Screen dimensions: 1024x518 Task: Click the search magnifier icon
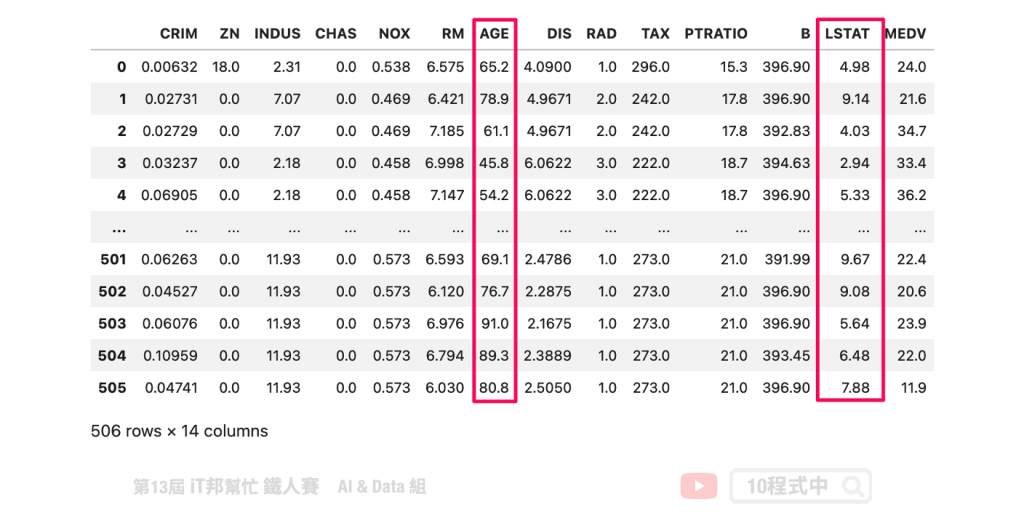click(852, 487)
